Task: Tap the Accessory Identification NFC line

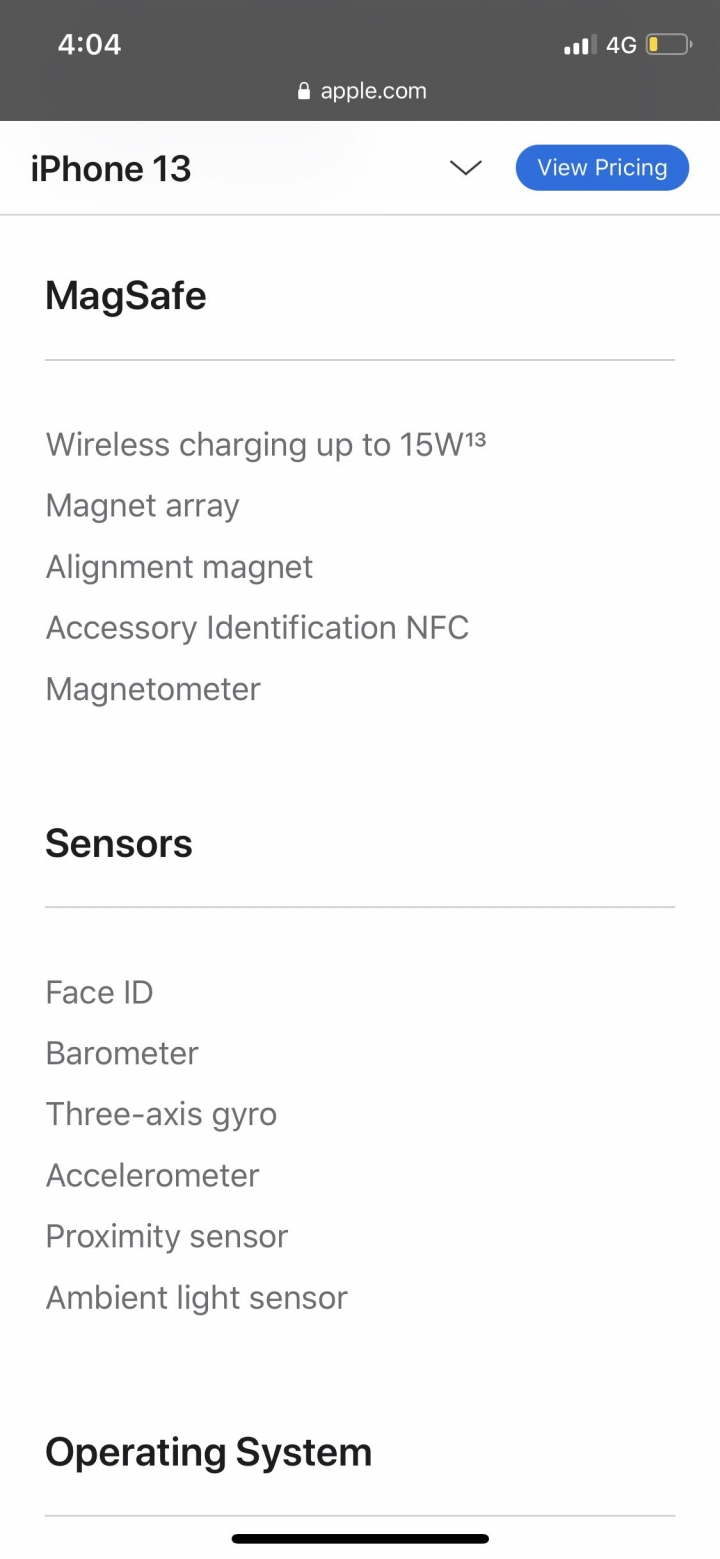Action: click(257, 628)
